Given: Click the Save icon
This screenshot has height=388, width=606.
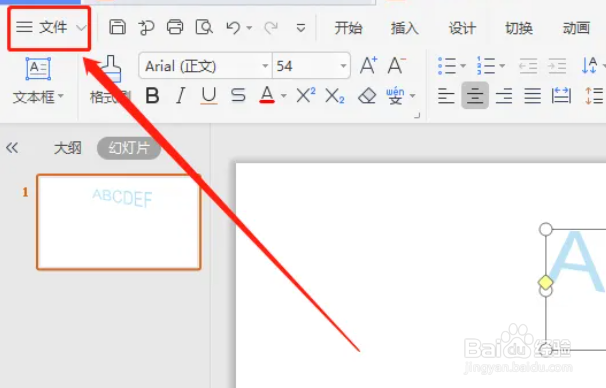Looking at the screenshot, I should pos(117,27).
